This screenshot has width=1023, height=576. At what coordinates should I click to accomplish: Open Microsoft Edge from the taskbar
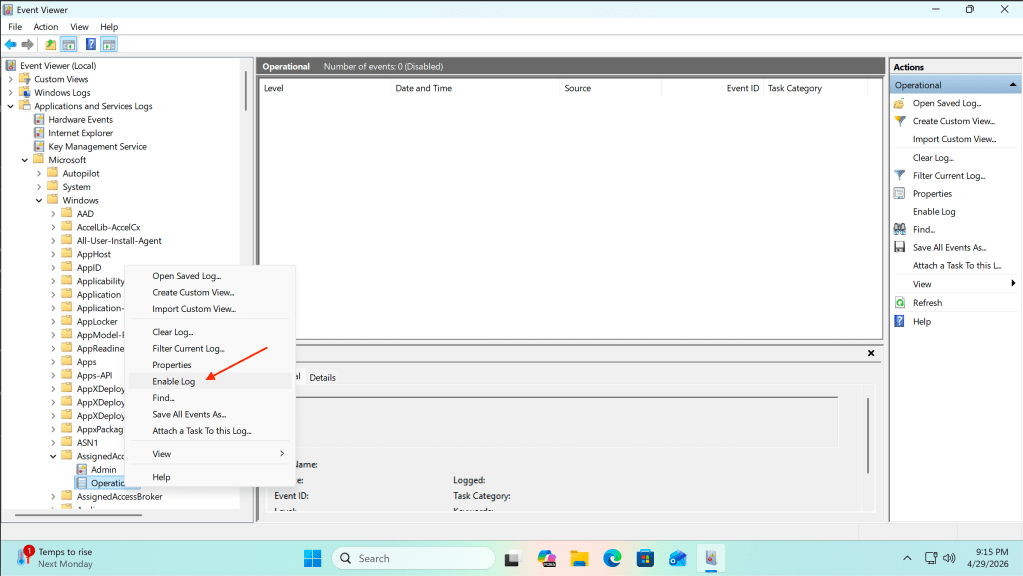pos(612,558)
